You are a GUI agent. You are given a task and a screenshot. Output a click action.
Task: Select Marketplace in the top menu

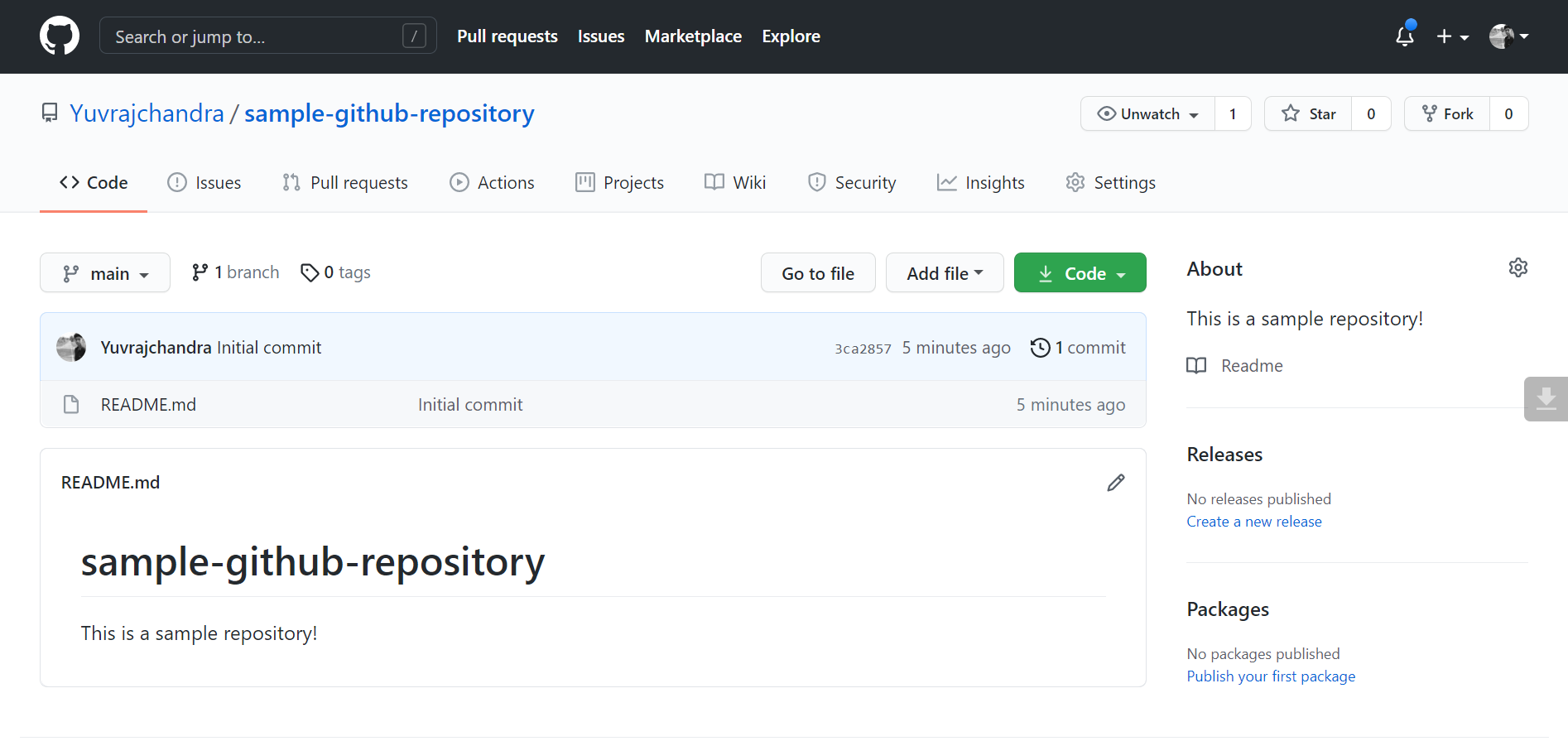(x=693, y=36)
